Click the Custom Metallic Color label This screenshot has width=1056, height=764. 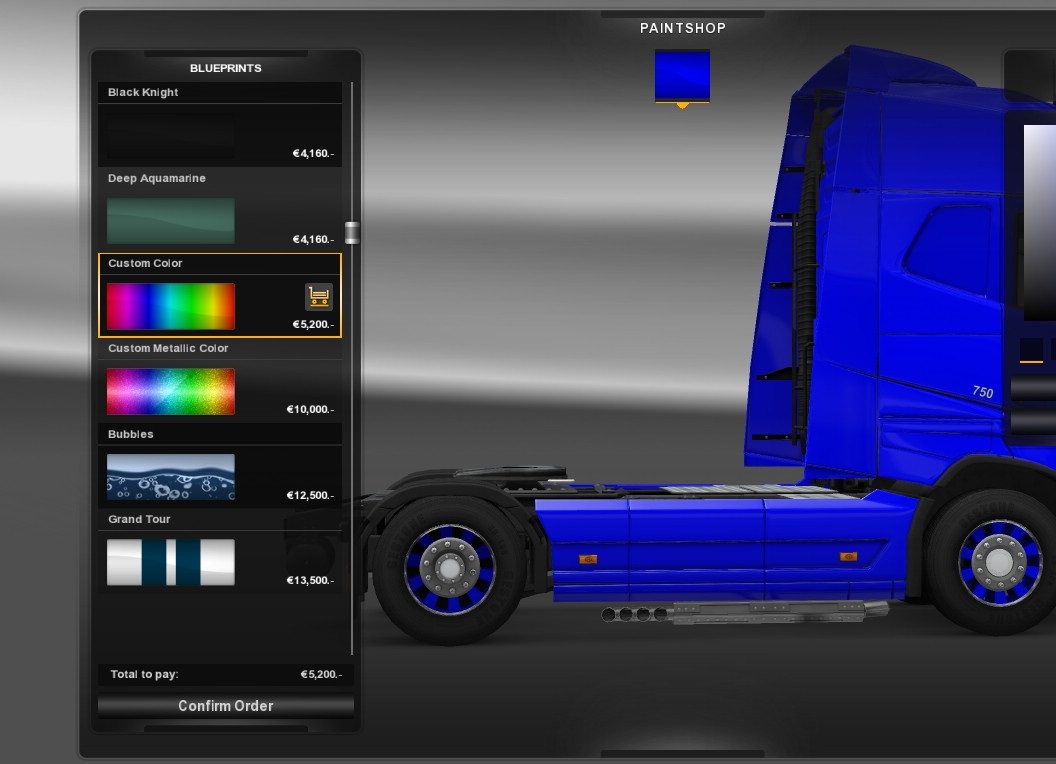tap(168, 348)
